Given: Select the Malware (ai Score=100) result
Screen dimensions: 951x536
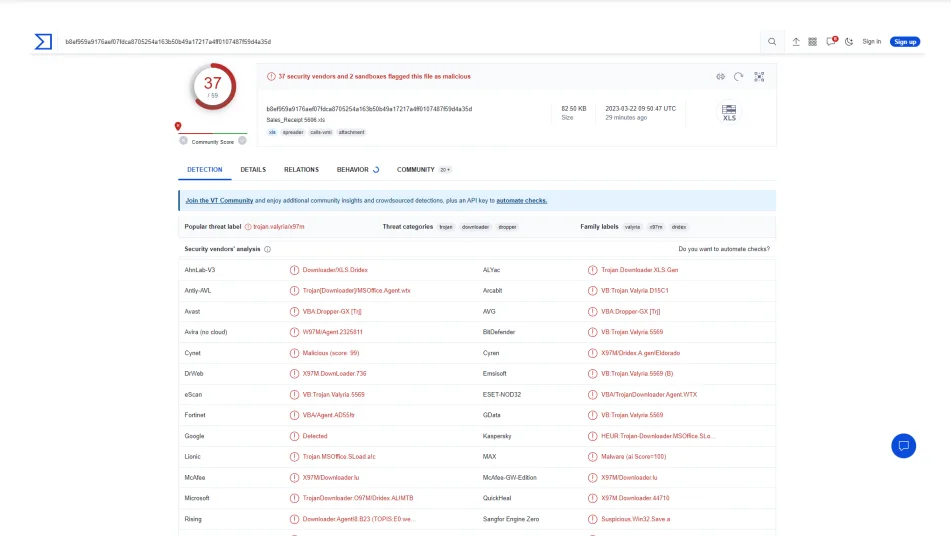Looking at the screenshot, I should coord(634,457).
